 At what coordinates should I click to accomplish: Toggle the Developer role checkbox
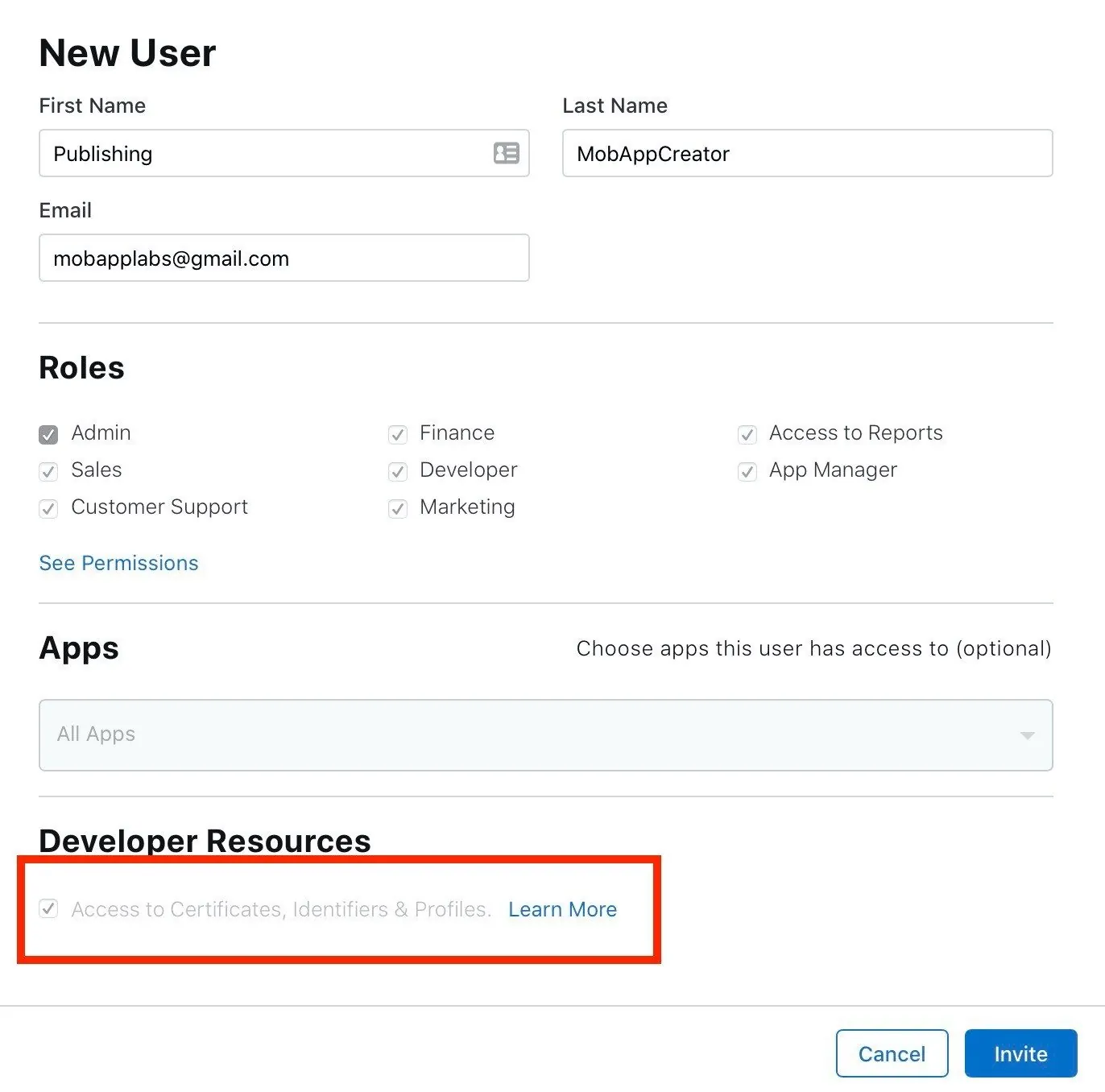(x=398, y=472)
